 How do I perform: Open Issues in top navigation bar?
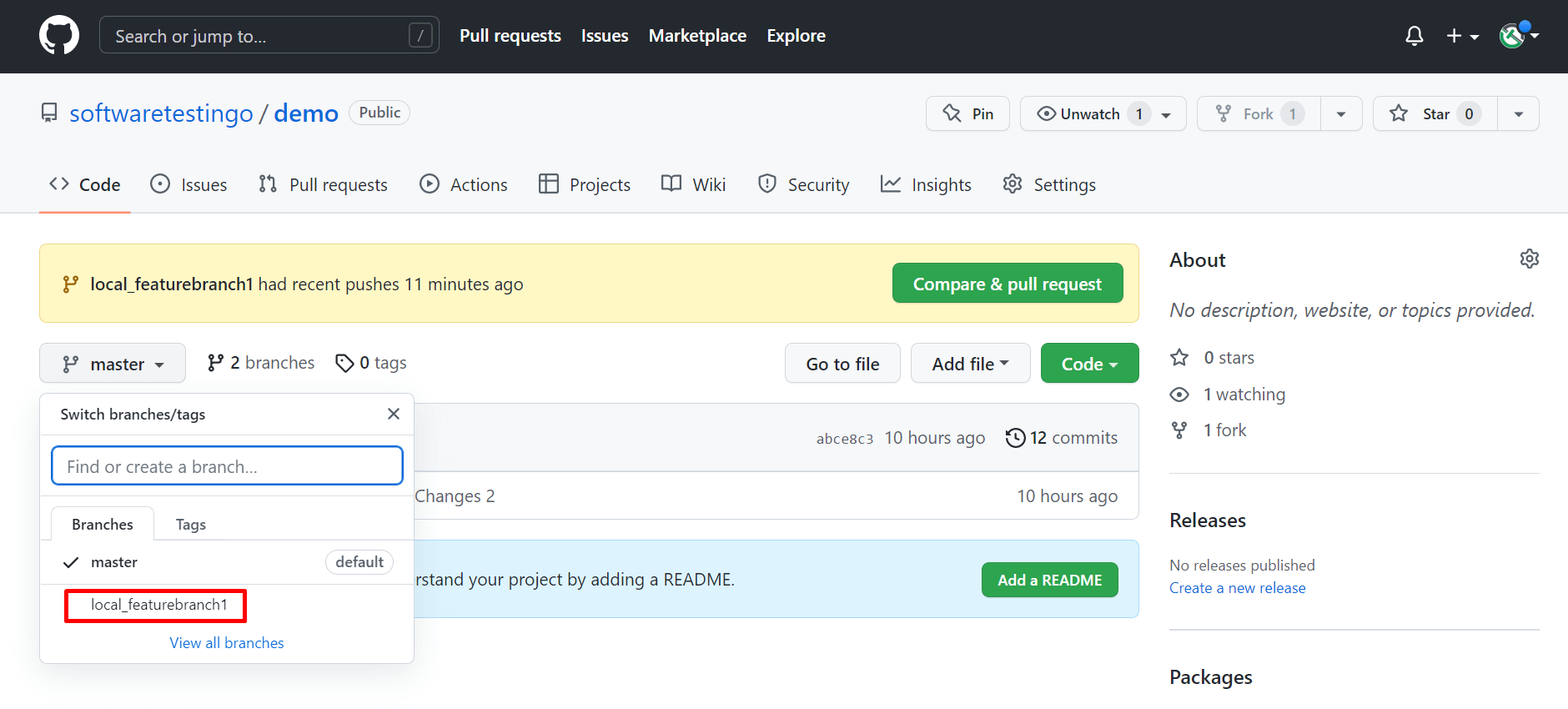pyautogui.click(x=605, y=36)
